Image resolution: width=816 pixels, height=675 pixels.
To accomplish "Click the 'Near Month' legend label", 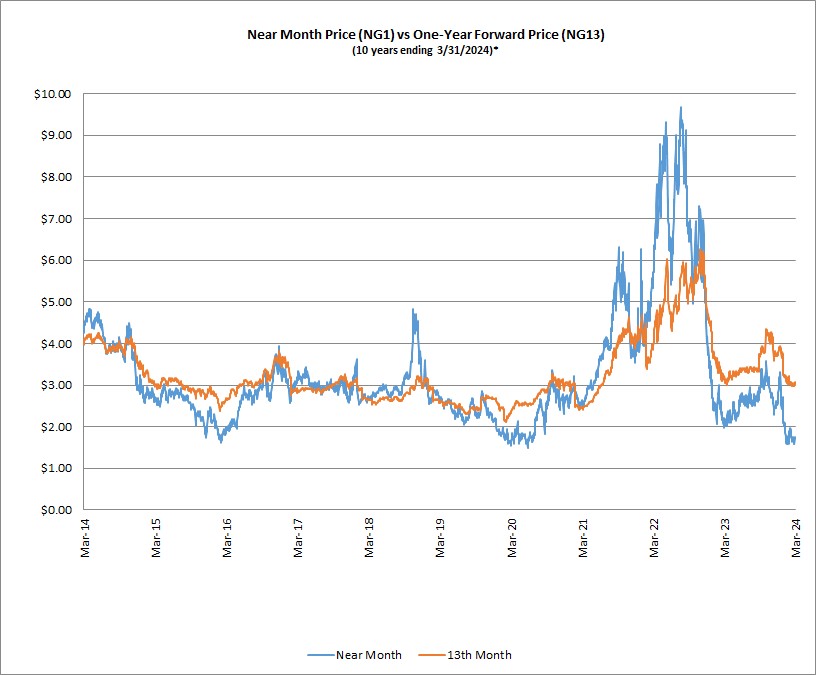I will point(368,655).
